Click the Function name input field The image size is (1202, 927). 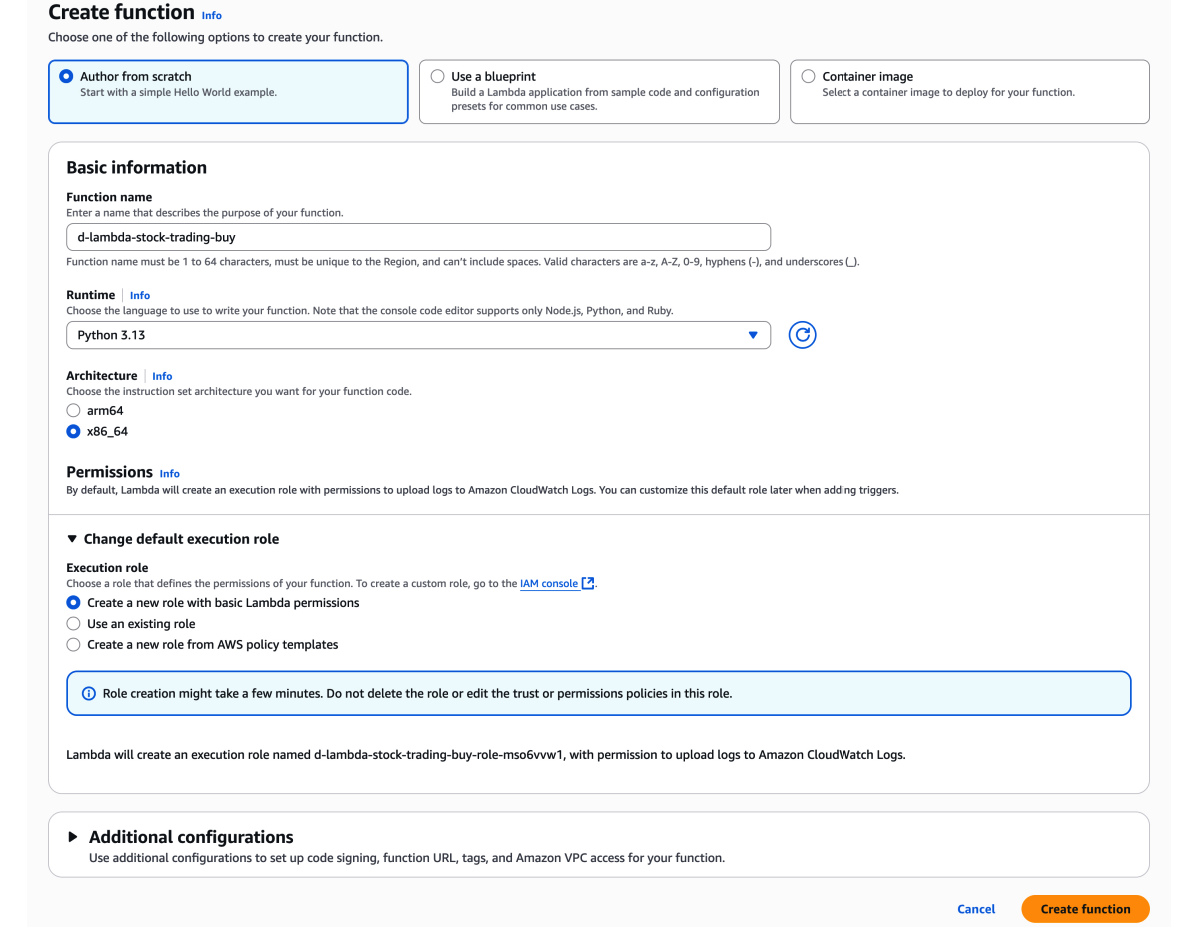click(x=418, y=237)
